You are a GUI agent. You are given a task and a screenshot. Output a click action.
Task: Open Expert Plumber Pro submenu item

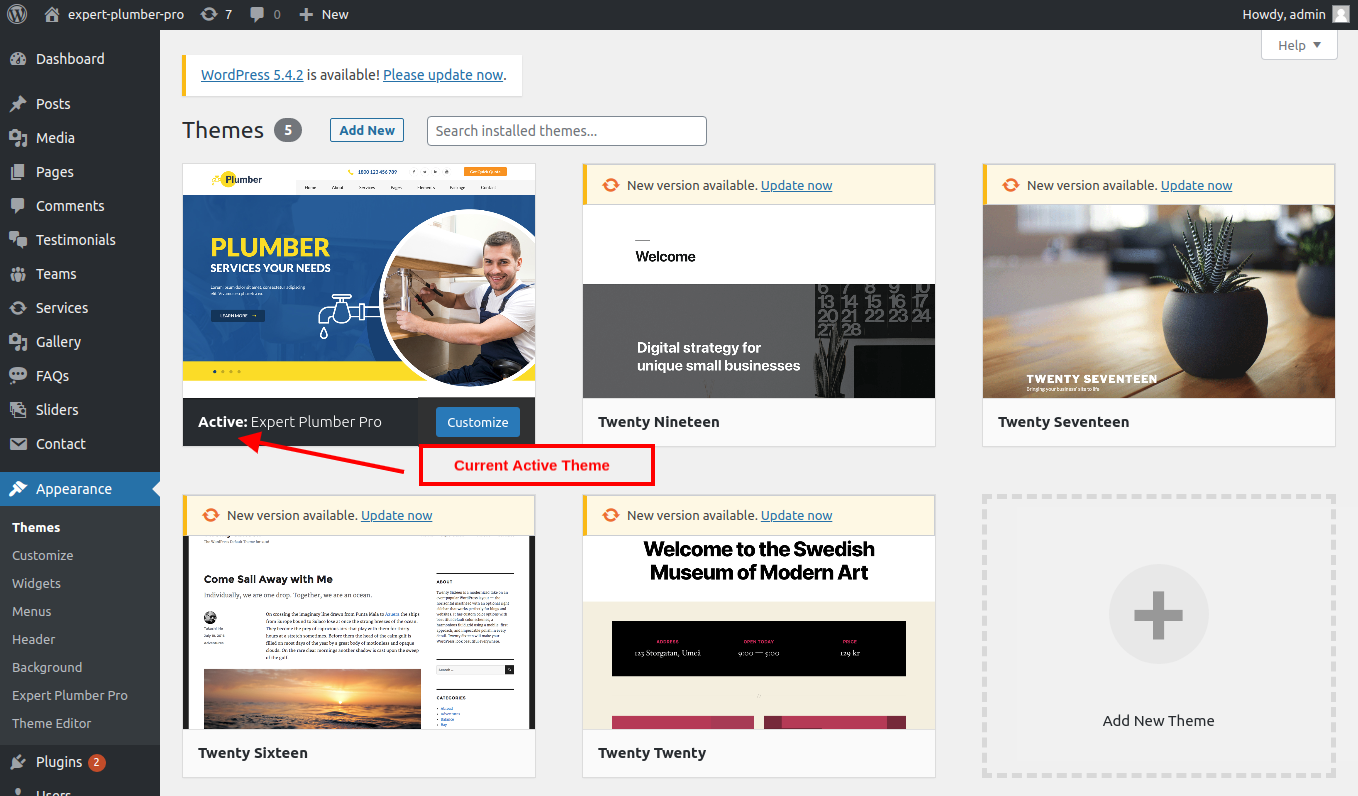pyautogui.click(x=70, y=695)
